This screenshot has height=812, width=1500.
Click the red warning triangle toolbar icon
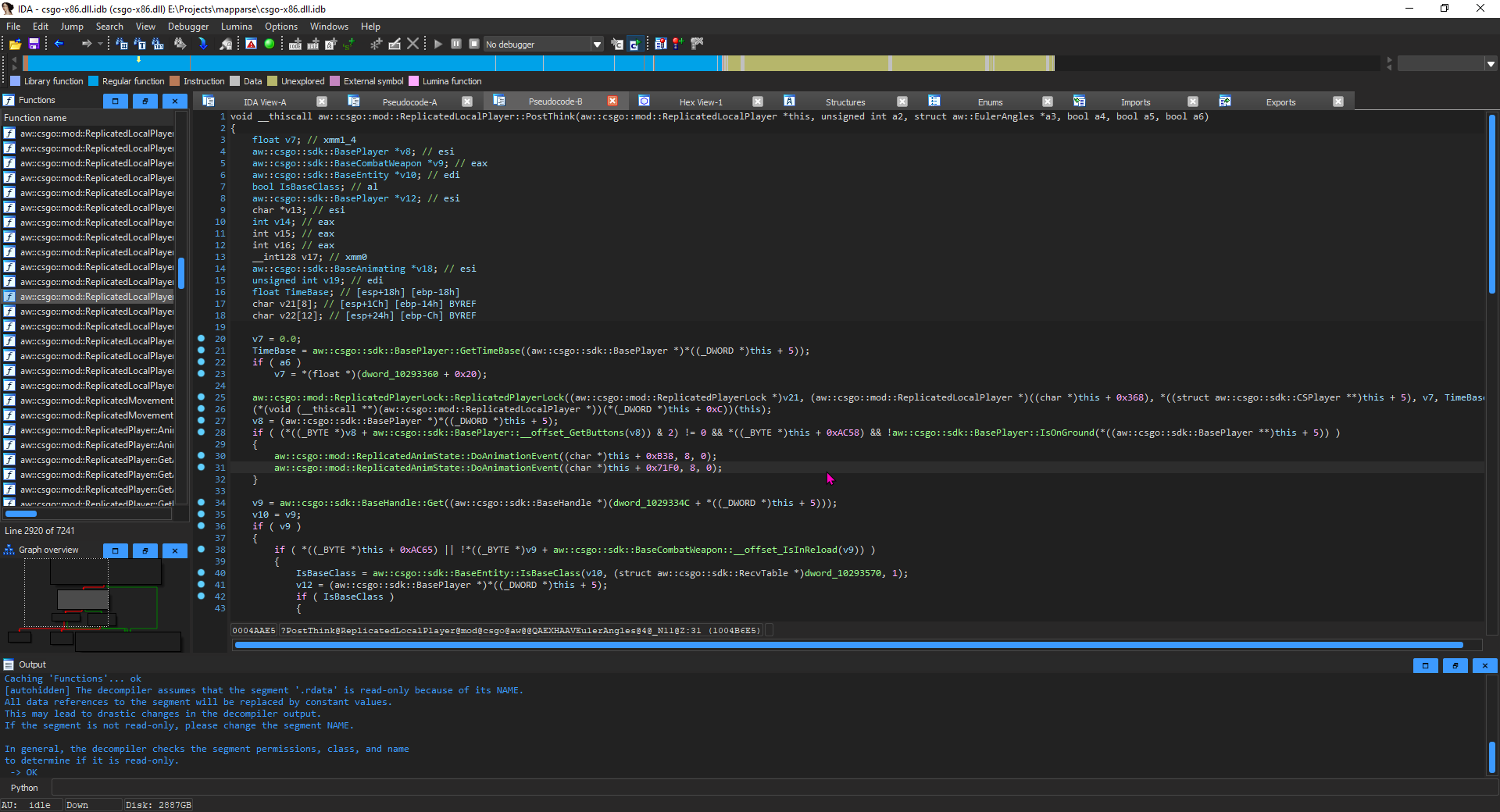[x=251, y=45]
